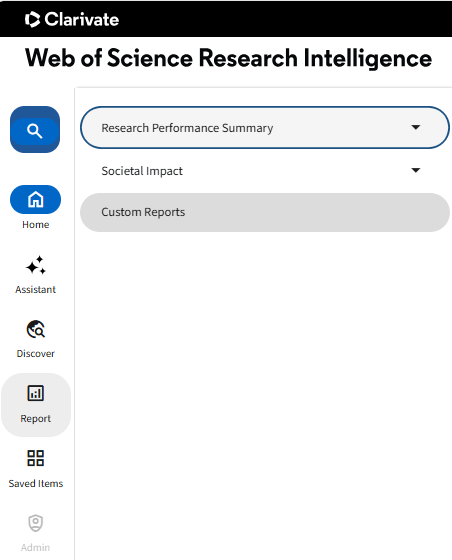Click the Clarivate logo
Image resolution: width=452 pixels, height=560 pixels.
[72, 19]
